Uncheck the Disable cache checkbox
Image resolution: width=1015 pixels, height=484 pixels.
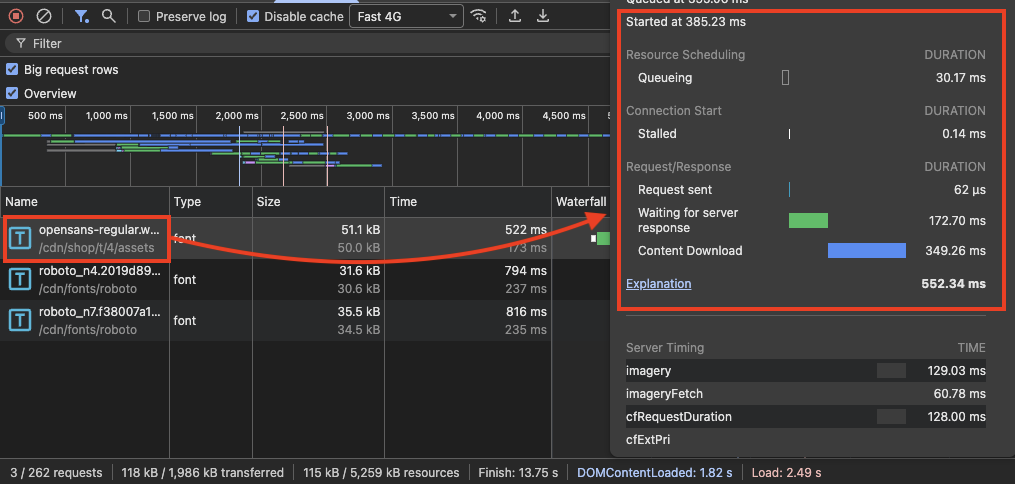253,16
